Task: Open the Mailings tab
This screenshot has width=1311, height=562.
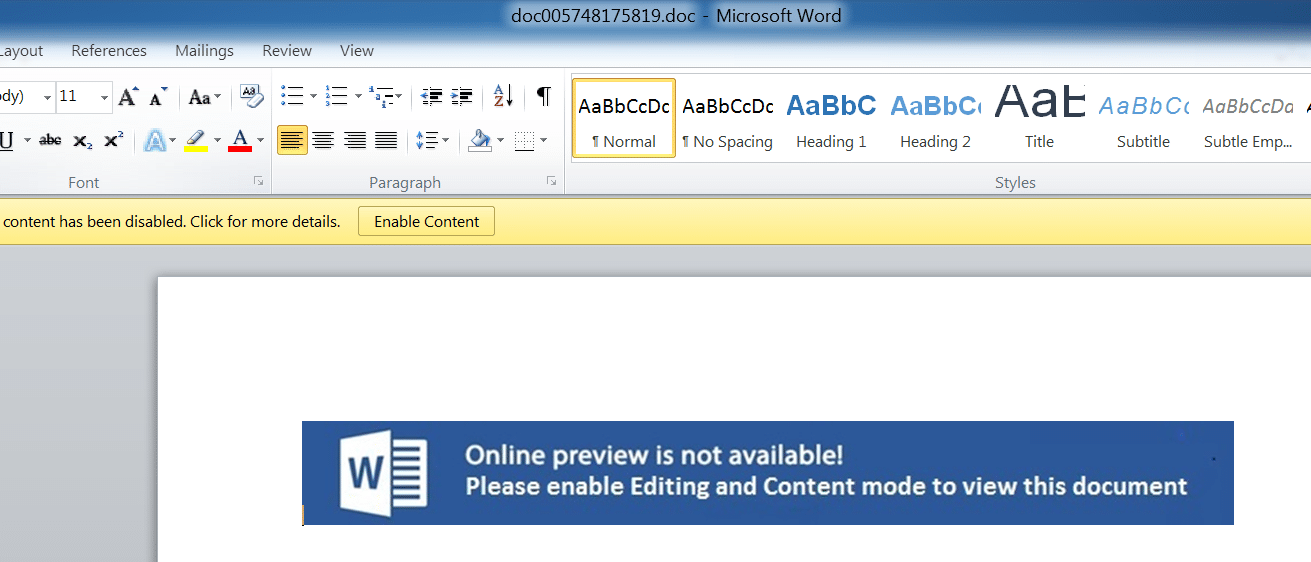Action: click(x=204, y=51)
